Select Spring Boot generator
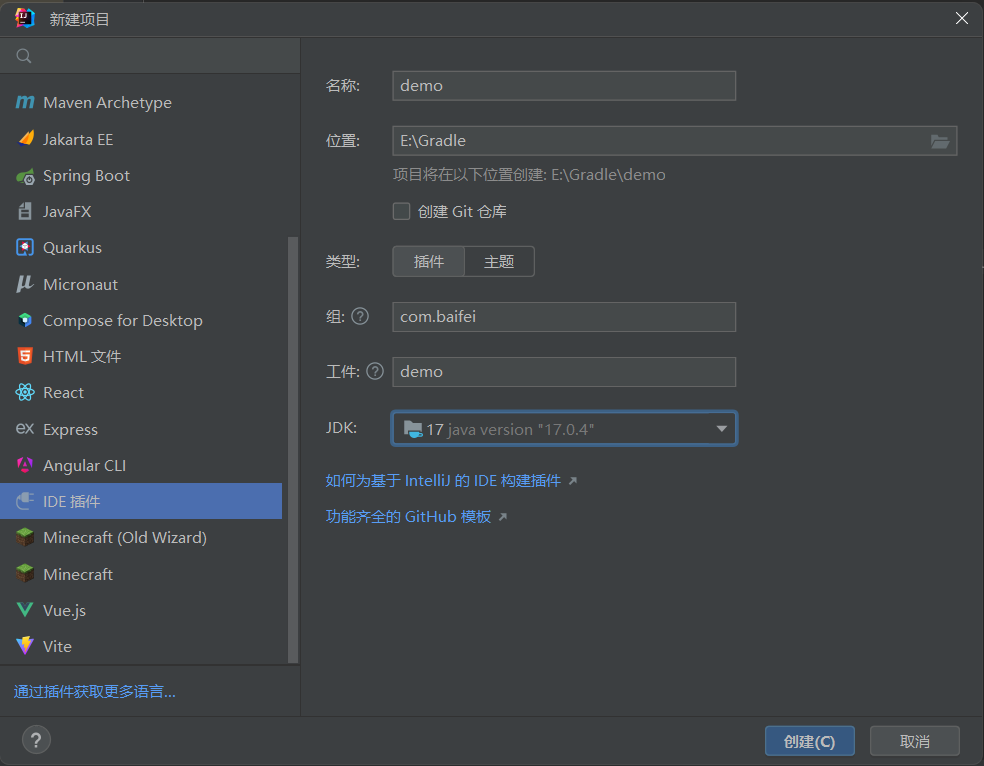 pyautogui.click(x=141, y=176)
